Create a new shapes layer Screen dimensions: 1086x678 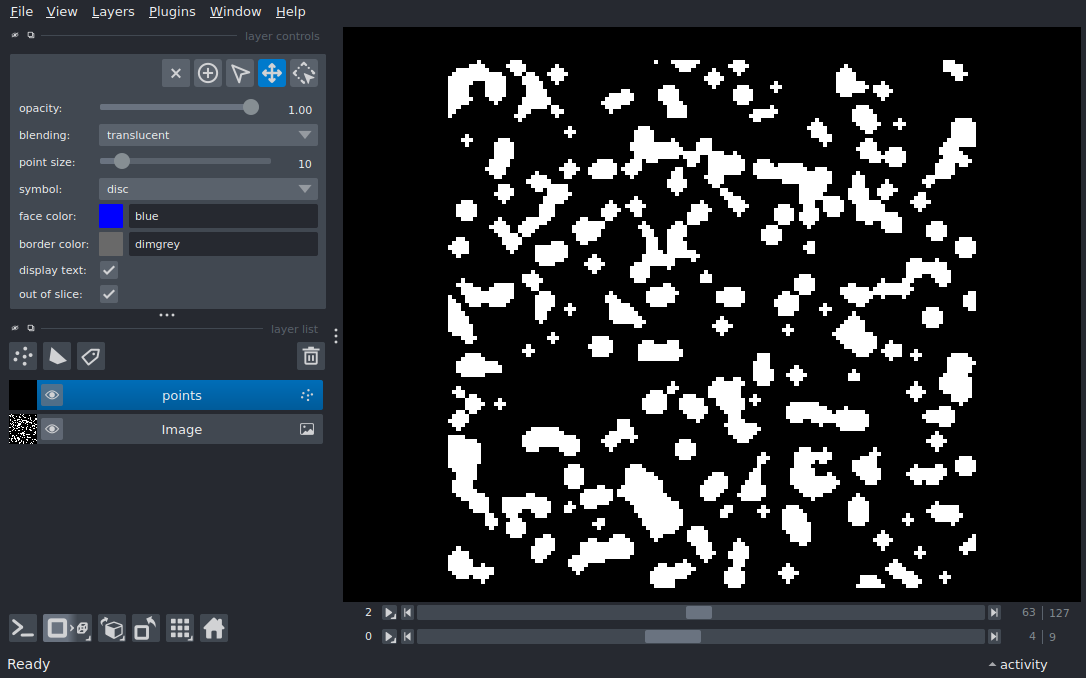click(x=57, y=356)
